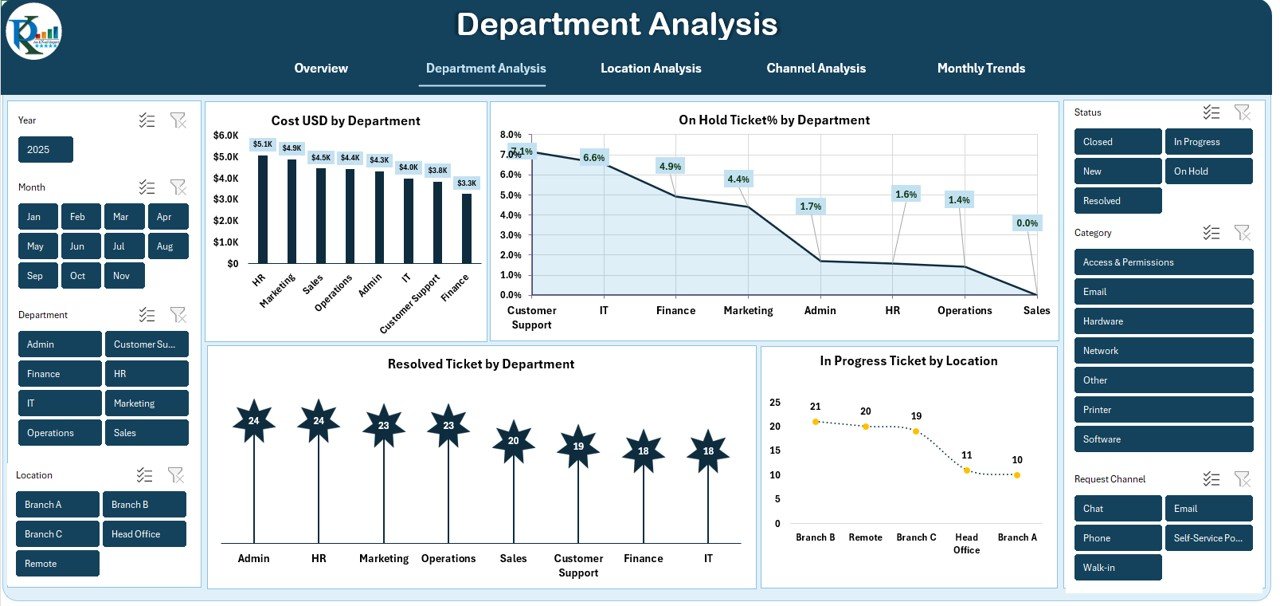Open the Monthly Trends tab

[x=980, y=68]
